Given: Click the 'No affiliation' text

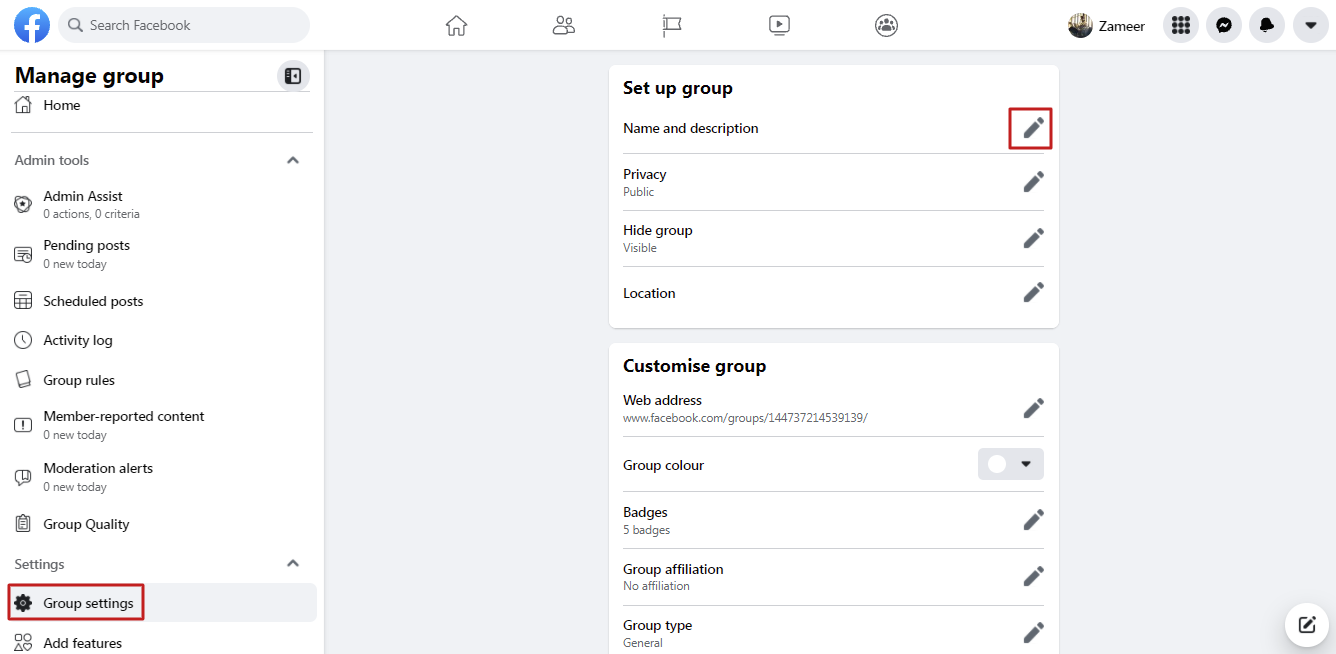Looking at the screenshot, I should tap(657, 586).
